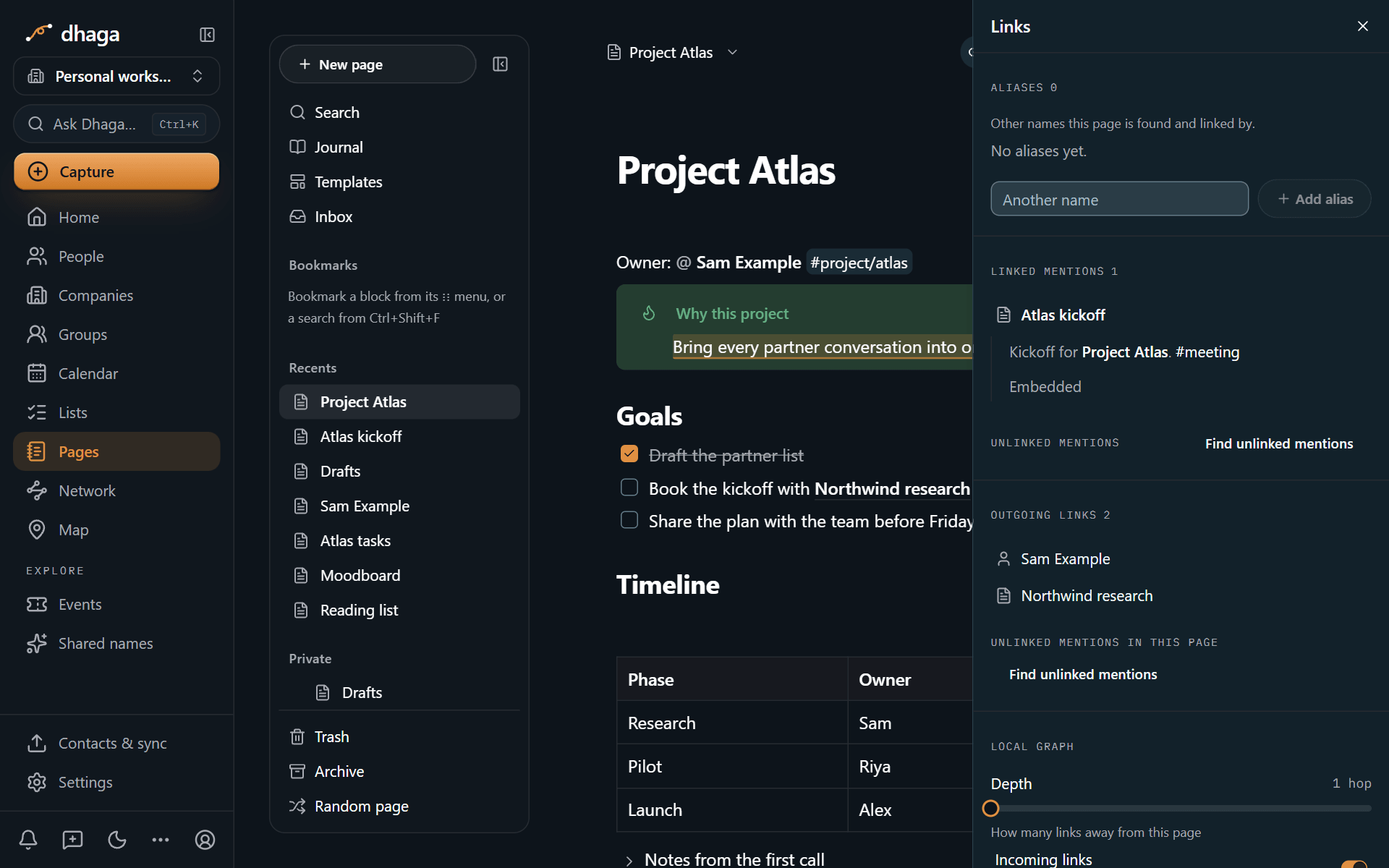Open Atlas kickoff in Recents
This screenshot has height=868, width=1389.
399,436
